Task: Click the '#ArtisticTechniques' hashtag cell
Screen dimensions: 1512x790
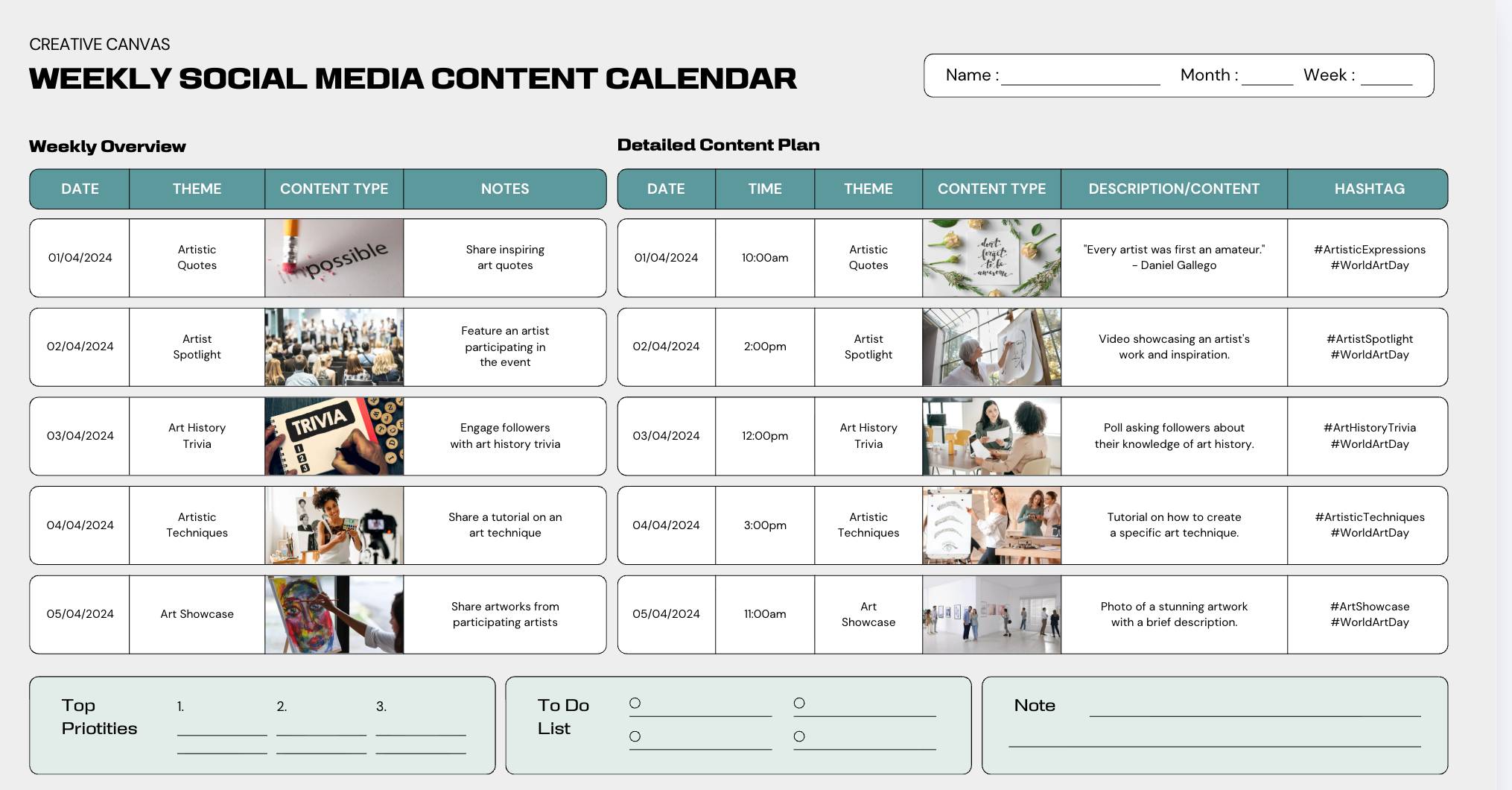Action: 1369,525
